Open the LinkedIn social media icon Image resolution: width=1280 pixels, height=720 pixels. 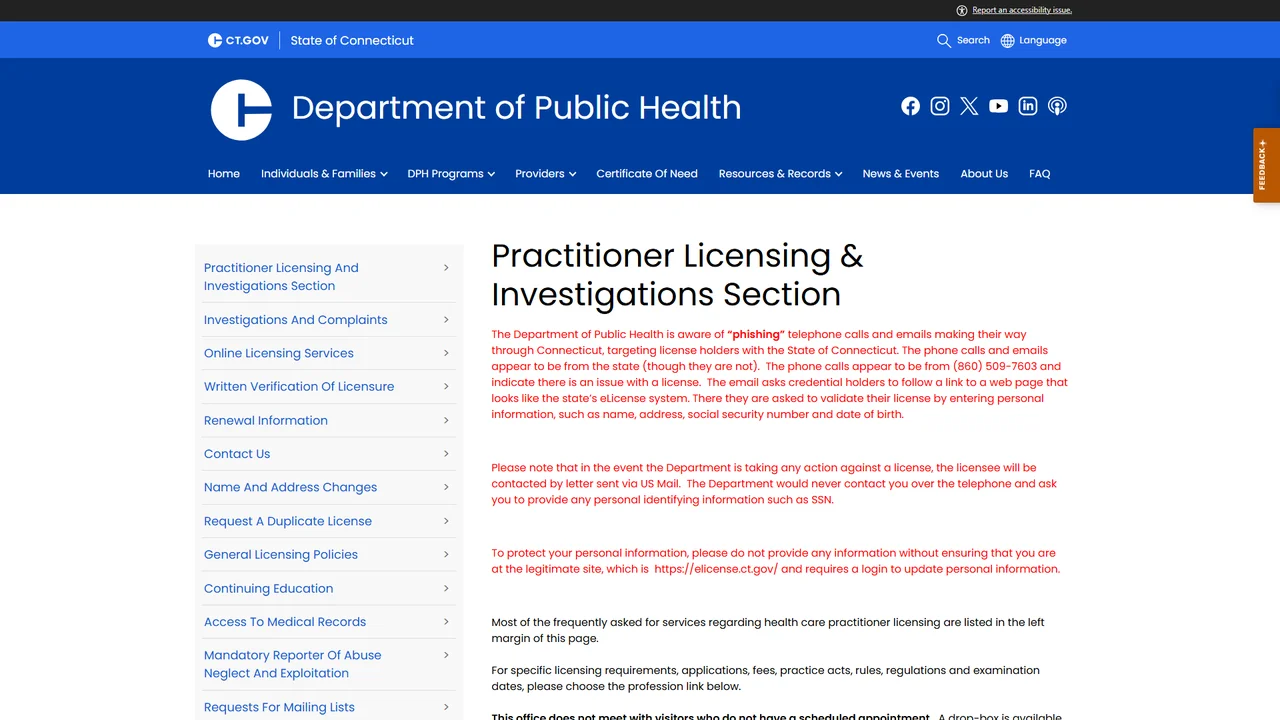(1028, 106)
